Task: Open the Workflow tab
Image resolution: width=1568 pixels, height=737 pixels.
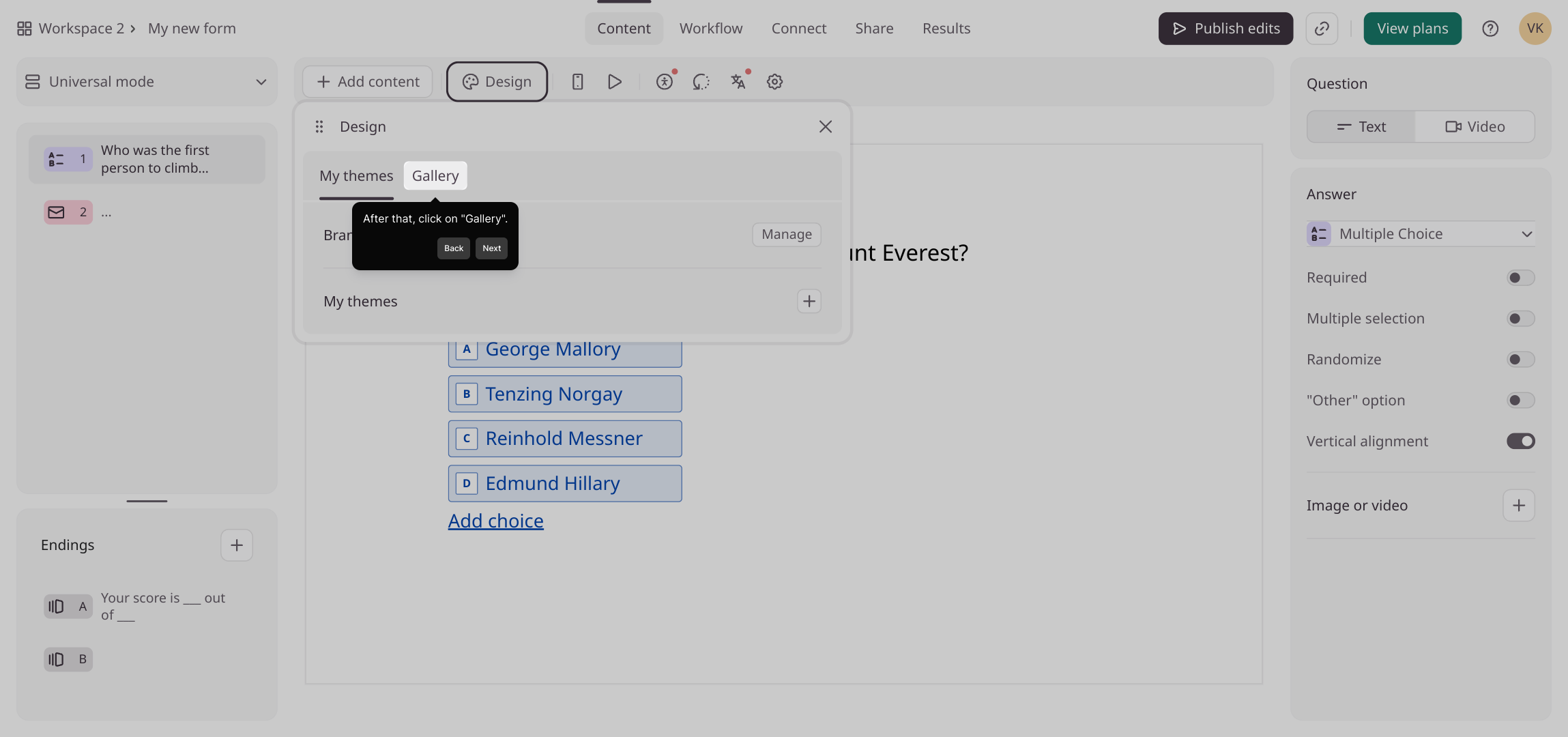Action: [711, 29]
